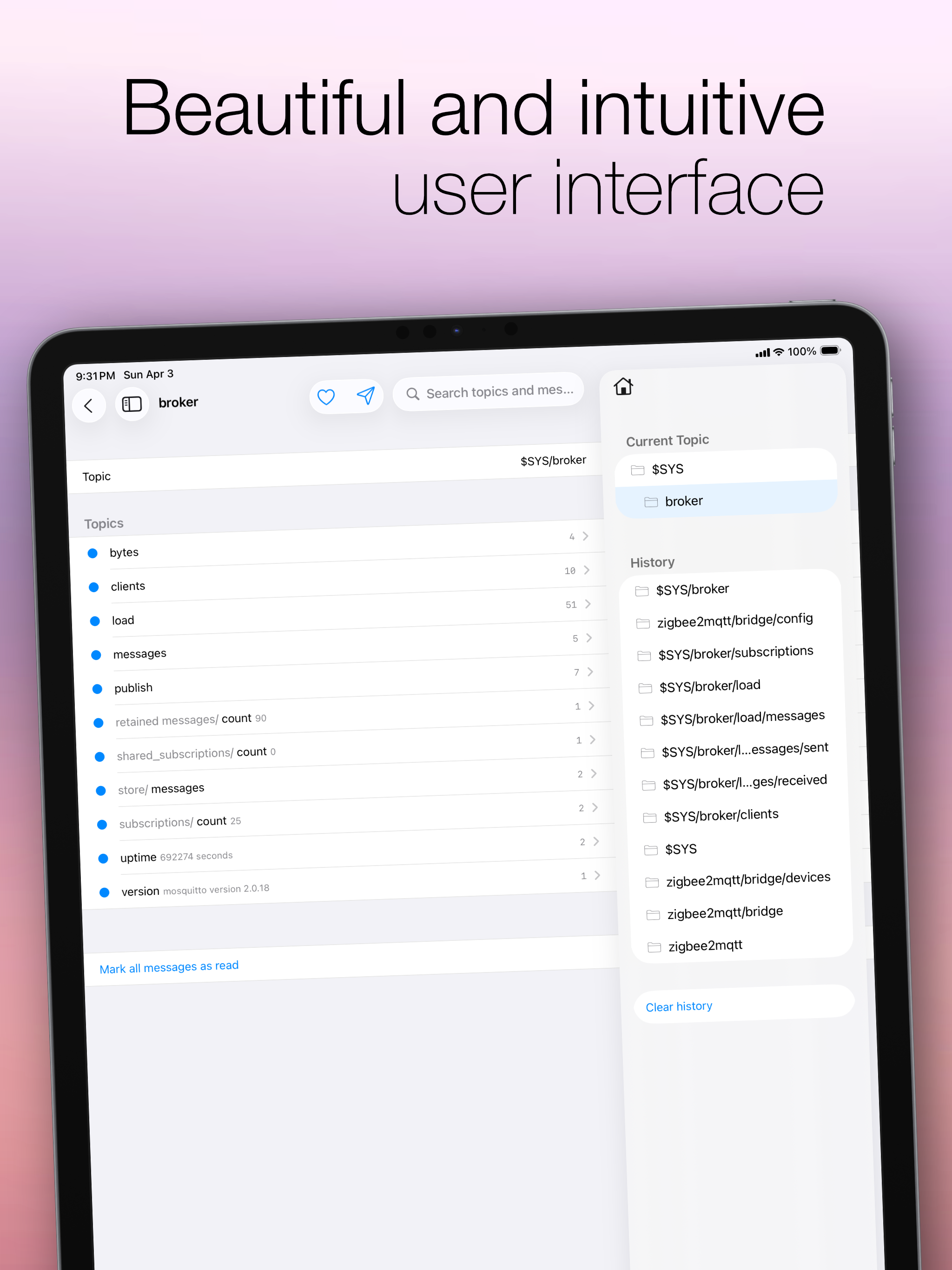Image resolution: width=952 pixels, height=1270 pixels.
Task: Expand the publish topic chevron
Action: (x=590, y=671)
